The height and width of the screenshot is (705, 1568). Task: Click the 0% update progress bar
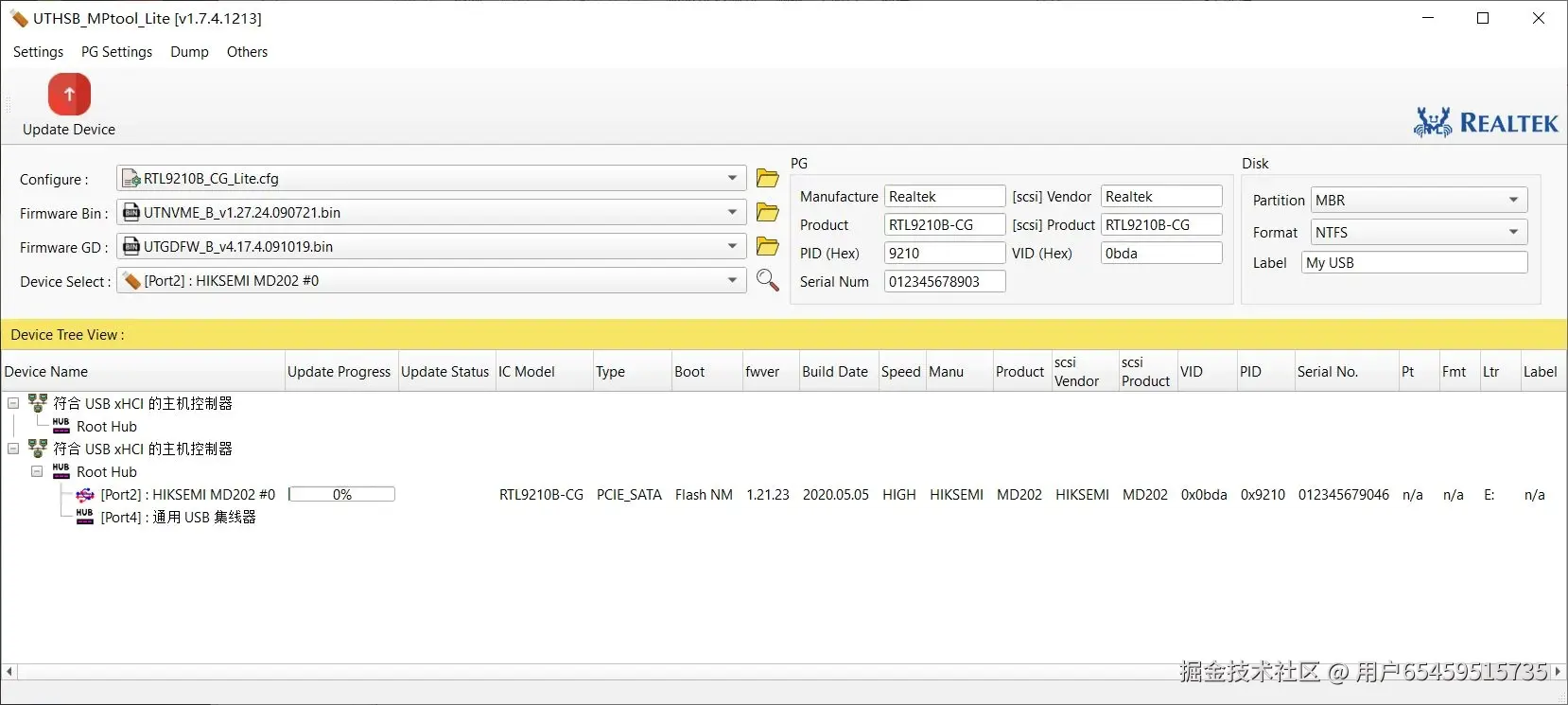click(341, 494)
